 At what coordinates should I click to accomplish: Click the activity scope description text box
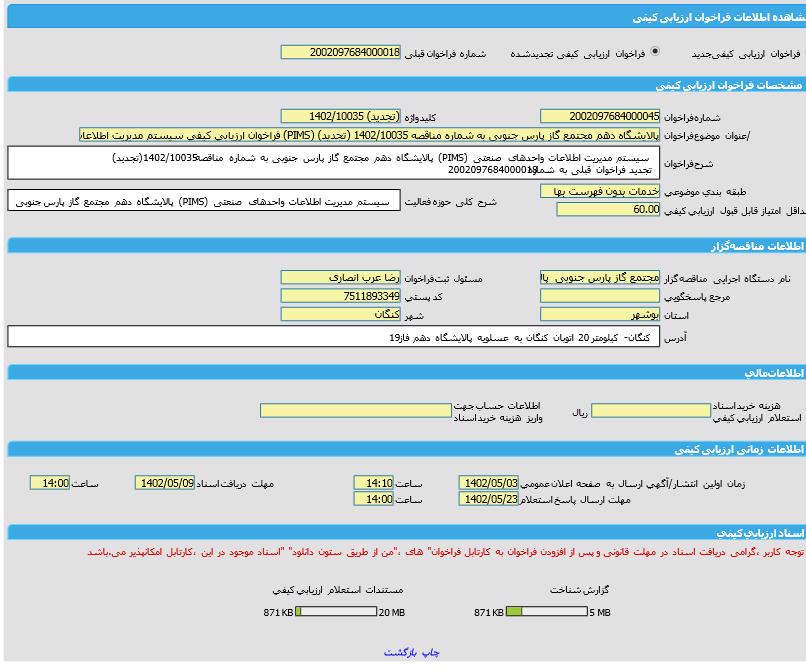(x=203, y=201)
